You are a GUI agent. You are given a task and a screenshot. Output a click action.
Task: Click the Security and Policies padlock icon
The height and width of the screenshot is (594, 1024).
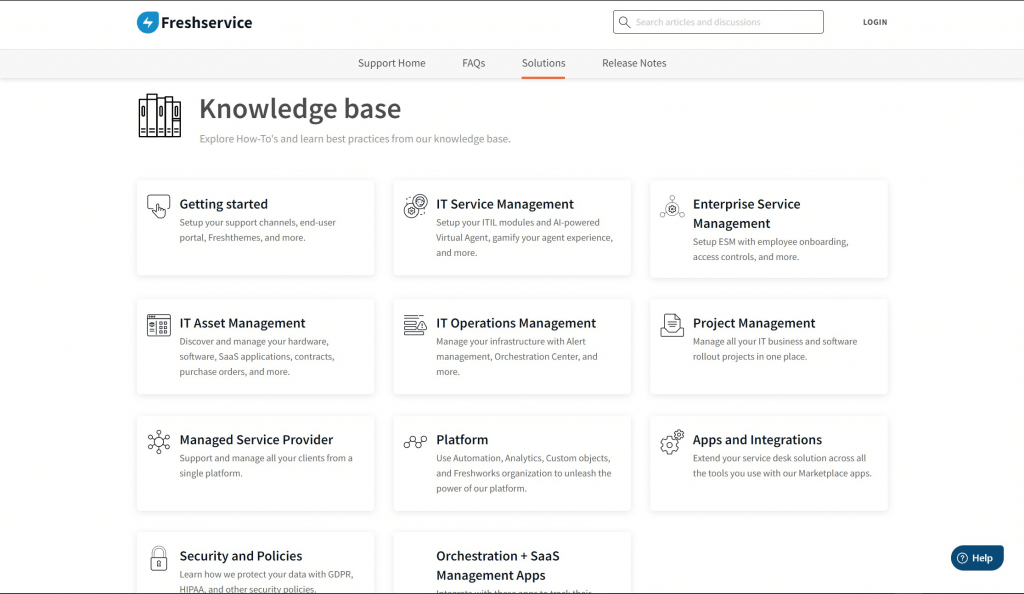point(158,558)
